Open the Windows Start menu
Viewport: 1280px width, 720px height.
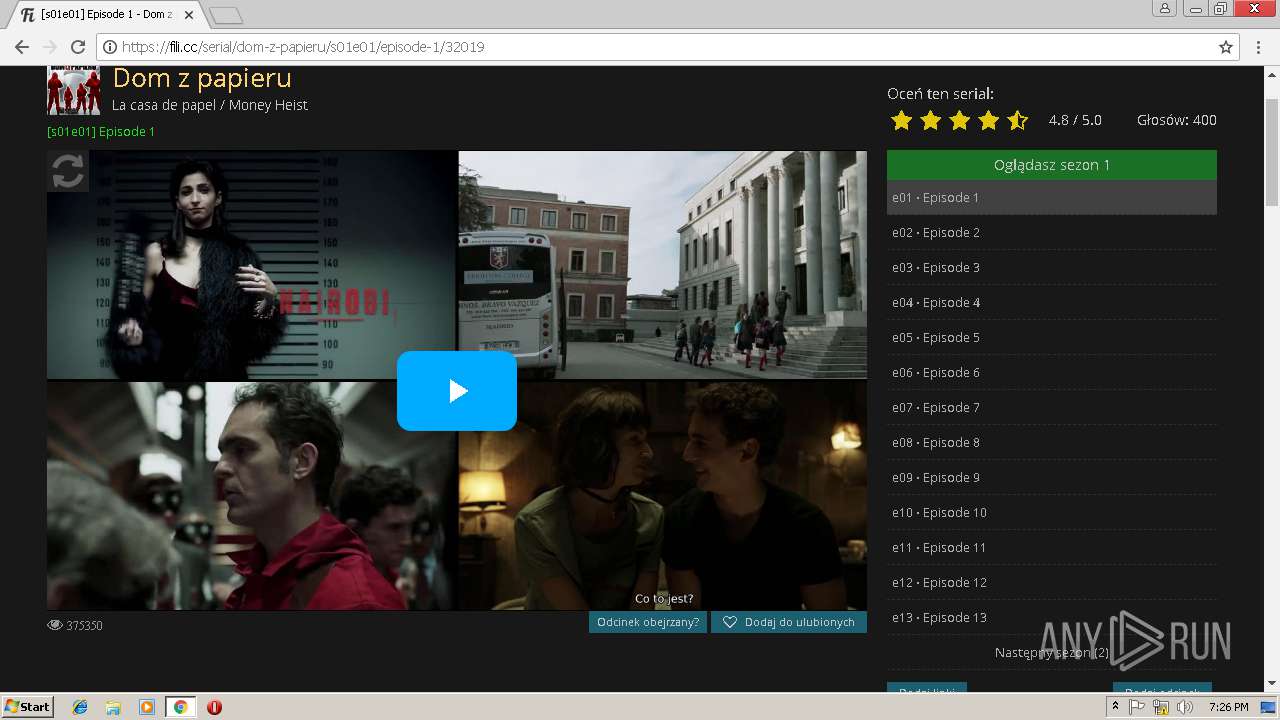coord(27,707)
